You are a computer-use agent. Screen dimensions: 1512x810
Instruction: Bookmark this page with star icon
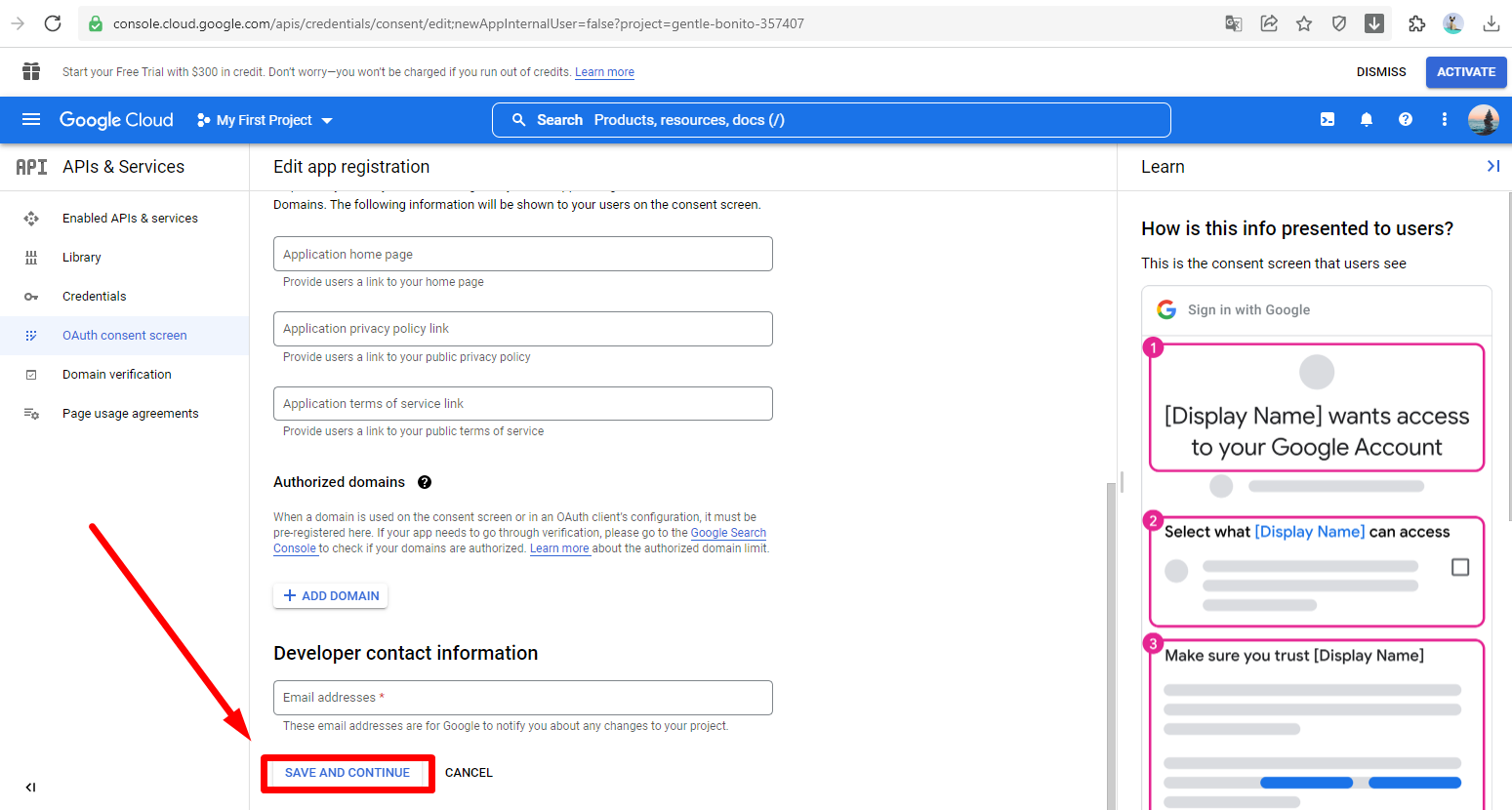click(1304, 23)
